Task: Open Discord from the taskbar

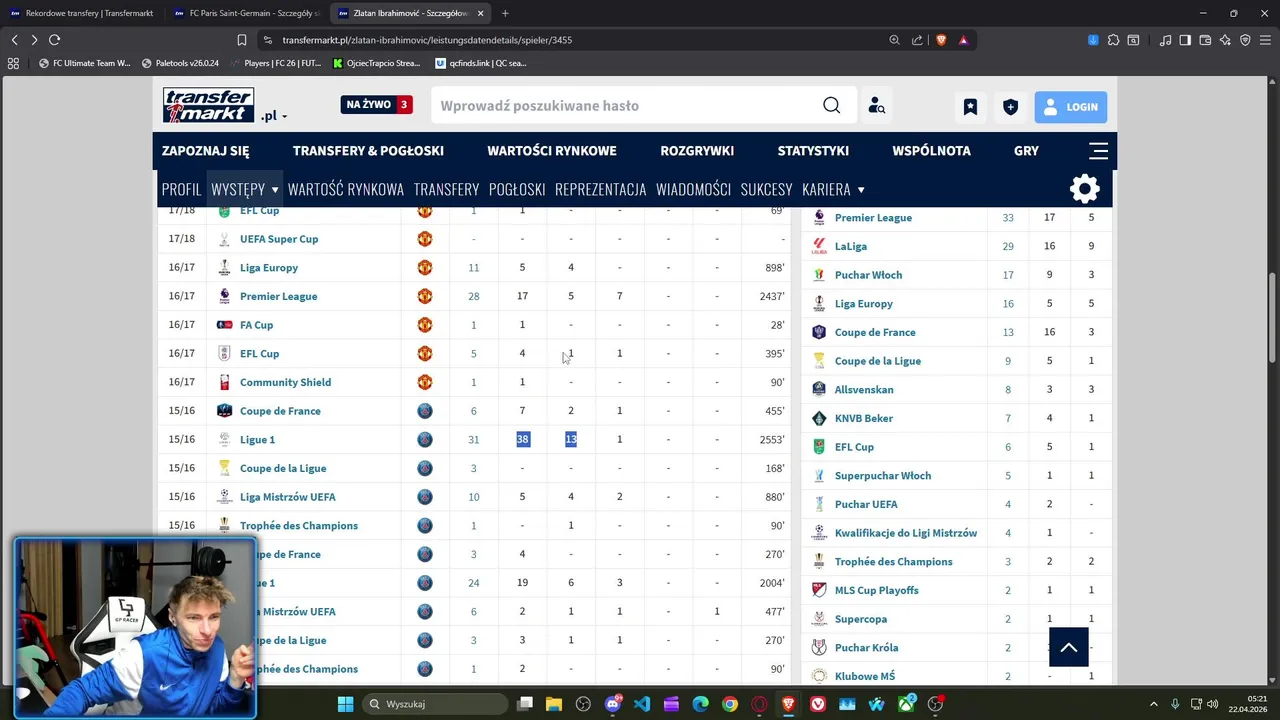Action: (612, 704)
